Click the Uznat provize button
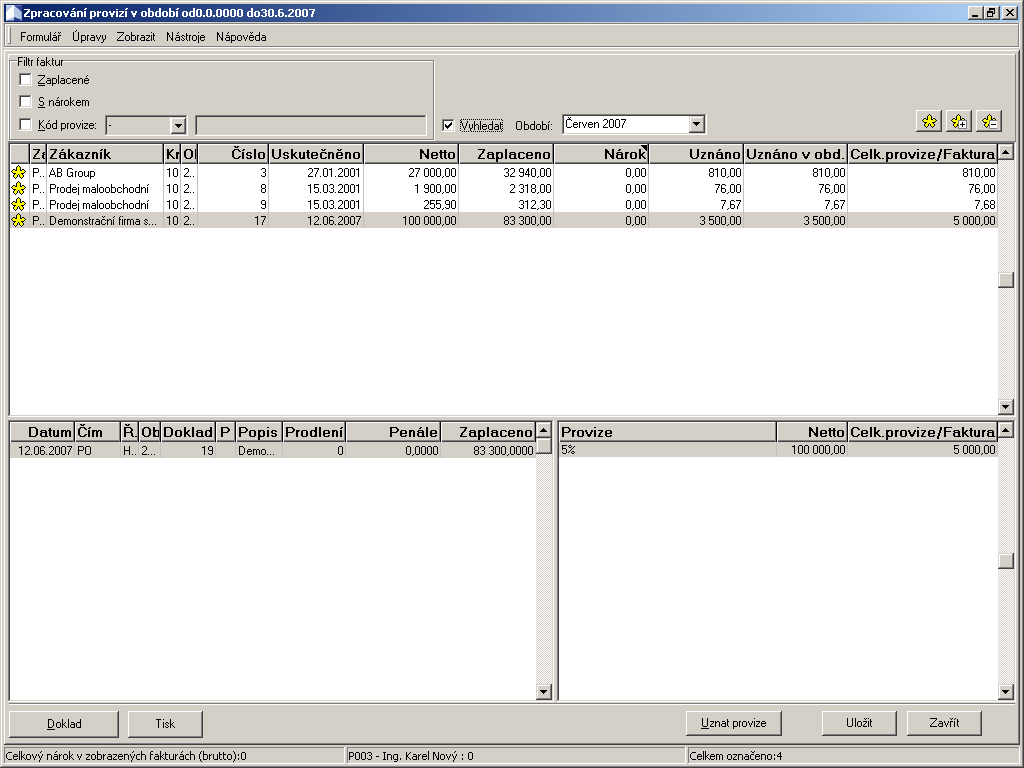Screen dimensions: 1024x768 (733, 723)
